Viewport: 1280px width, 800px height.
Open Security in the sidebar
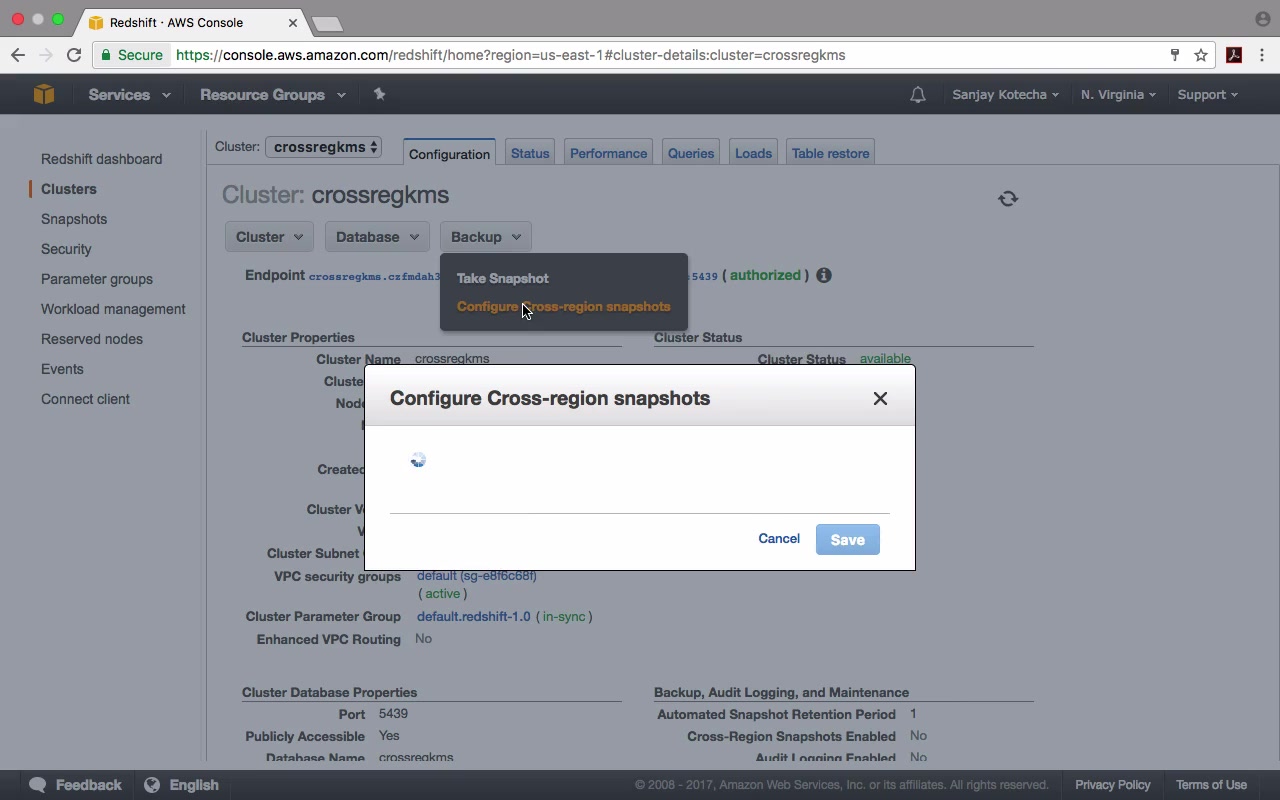coord(66,249)
